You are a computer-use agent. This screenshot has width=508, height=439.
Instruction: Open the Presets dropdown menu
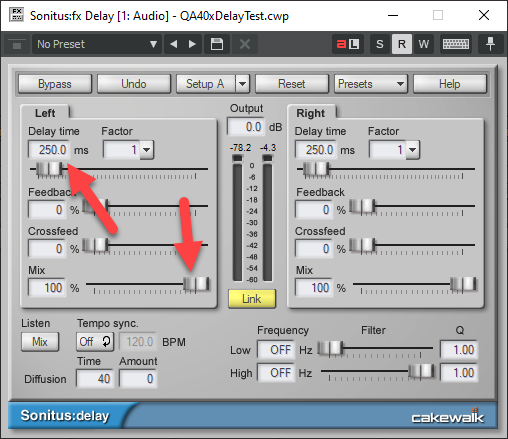(x=371, y=84)
